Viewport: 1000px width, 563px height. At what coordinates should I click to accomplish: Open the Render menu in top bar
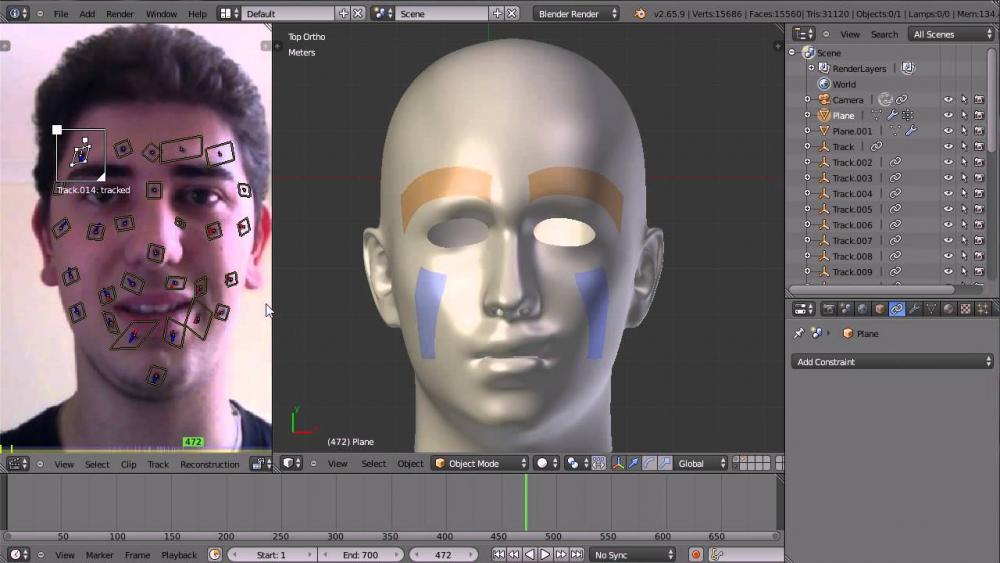[120, 14]
